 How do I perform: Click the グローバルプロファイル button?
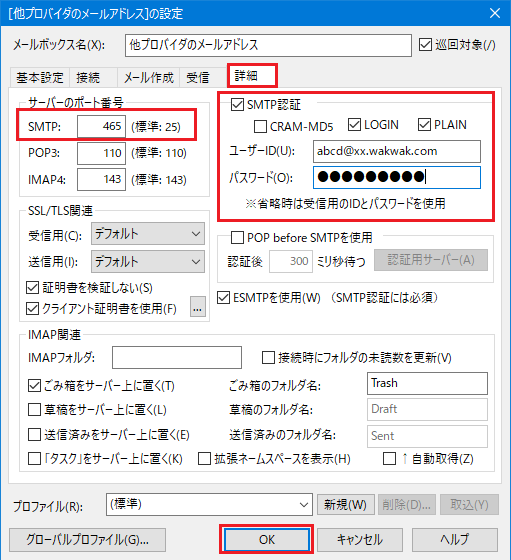click(x=87, y=540)
